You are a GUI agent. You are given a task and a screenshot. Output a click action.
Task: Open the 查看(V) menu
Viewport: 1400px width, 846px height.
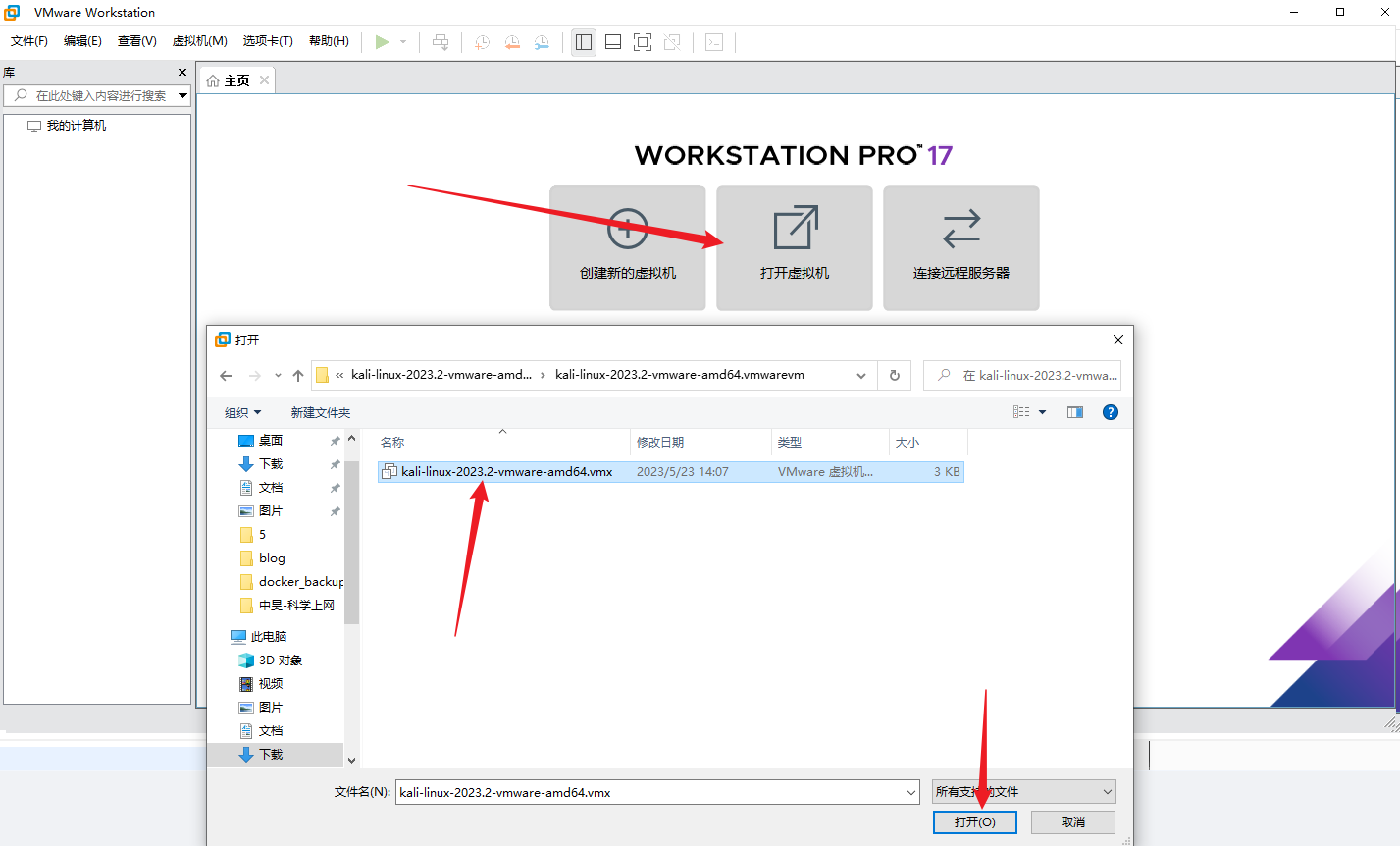[x=137, y=41]
